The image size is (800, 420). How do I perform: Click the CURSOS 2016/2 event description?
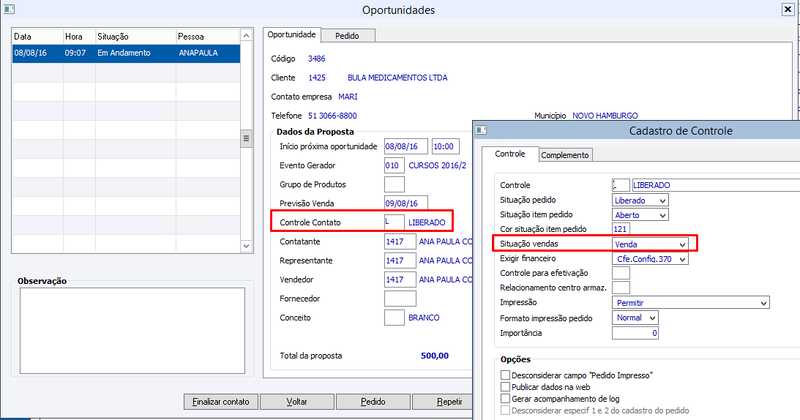437,165
